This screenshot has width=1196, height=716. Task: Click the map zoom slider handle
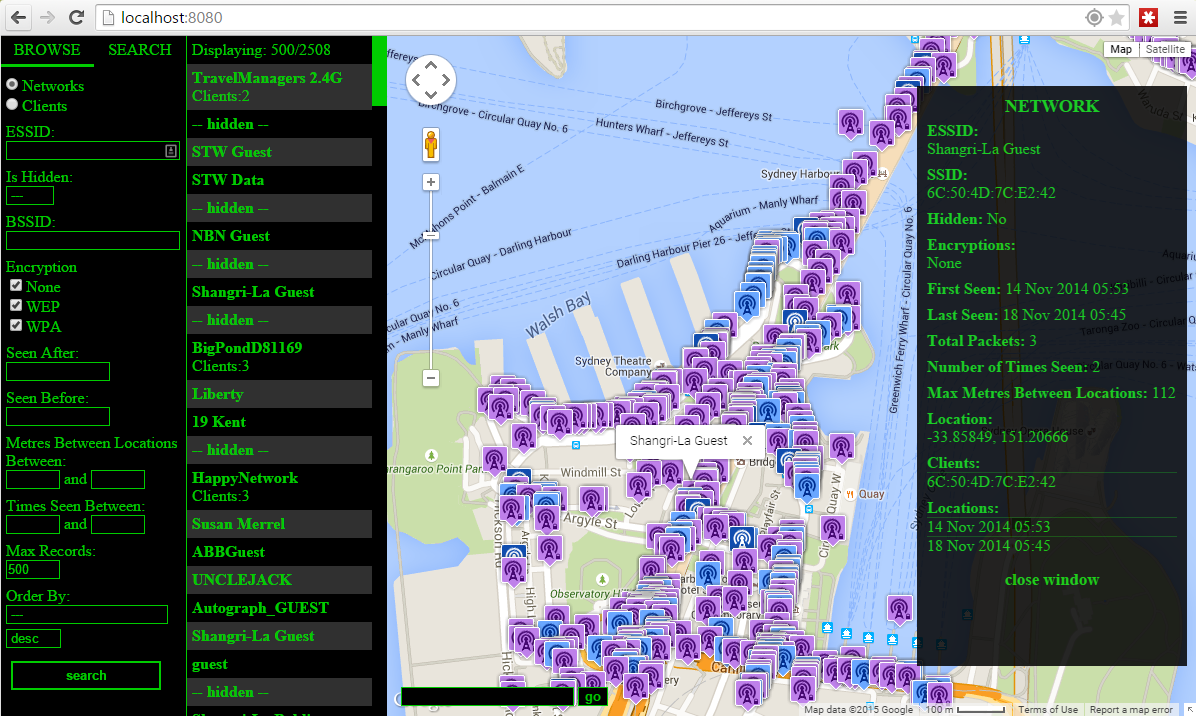pyautogui.click(x=431, y=236)
